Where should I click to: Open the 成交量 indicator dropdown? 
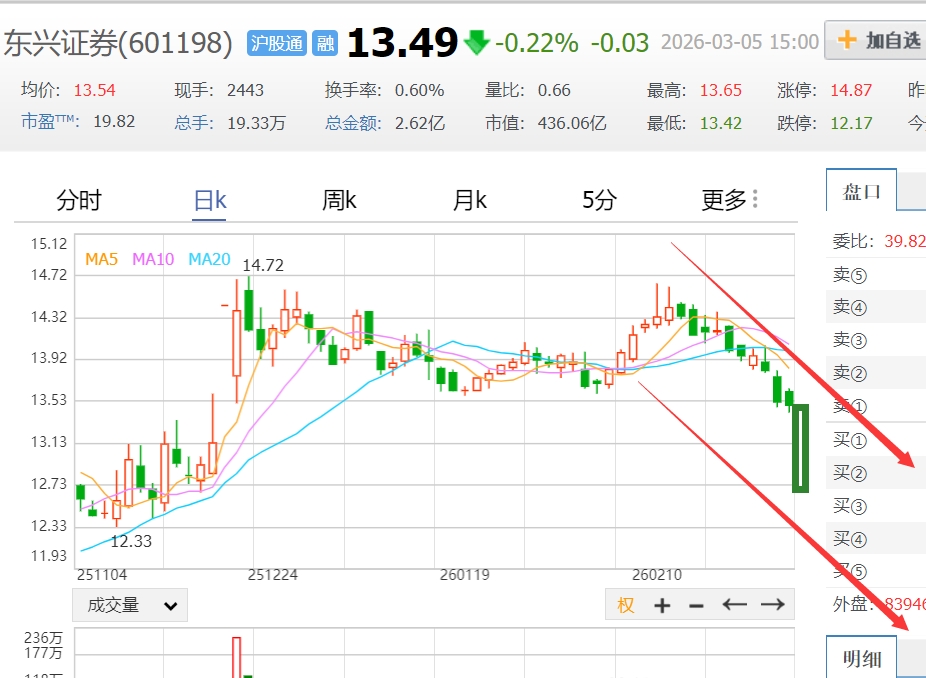tap(130, 605)
